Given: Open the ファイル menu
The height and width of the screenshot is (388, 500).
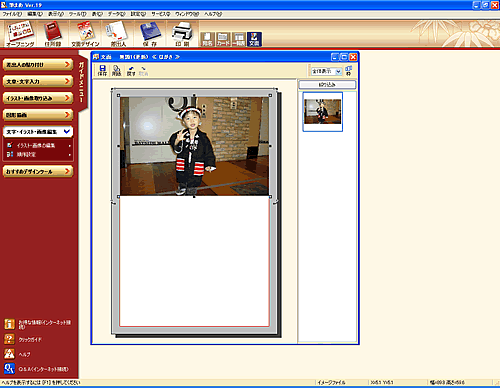Looking at the screenshot, I should point(12,14).
